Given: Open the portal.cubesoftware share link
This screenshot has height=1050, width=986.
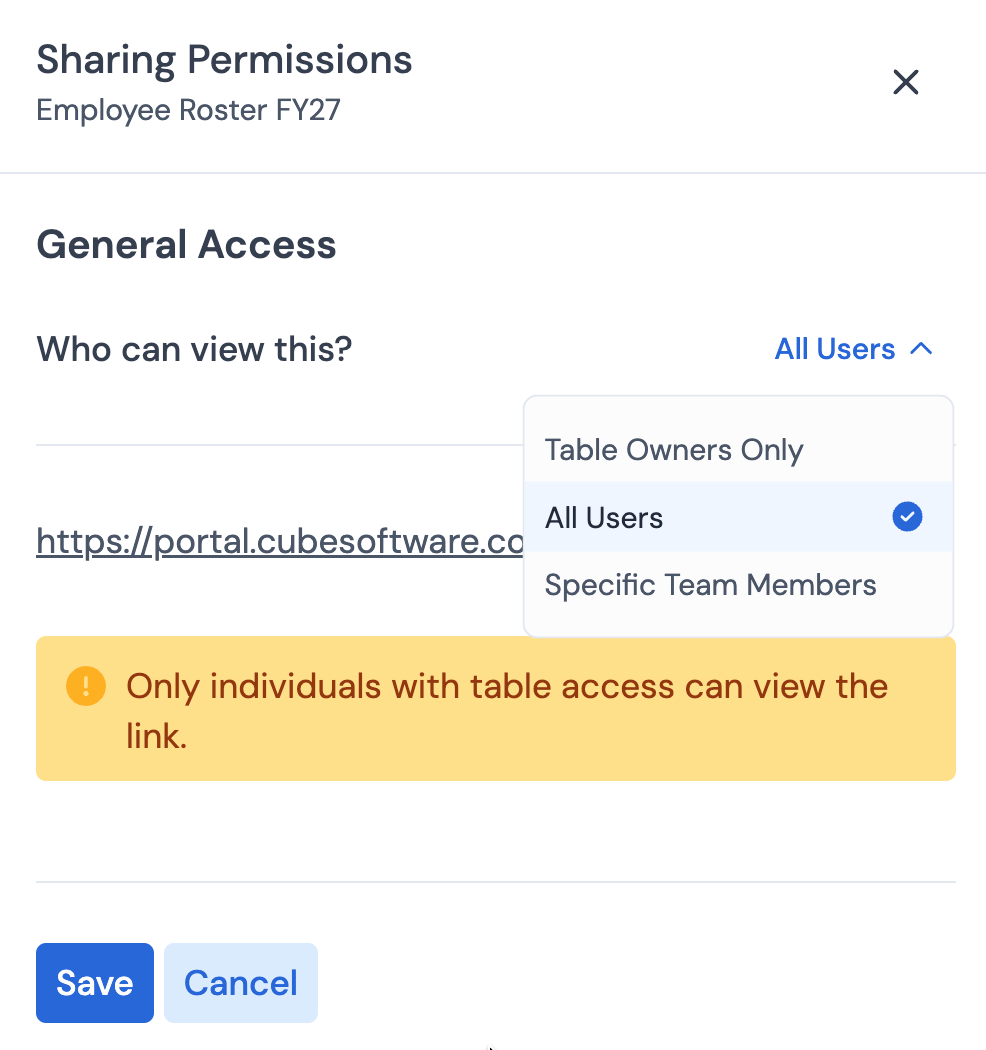Looking at the screenshot, I should (x=280, y=541).
